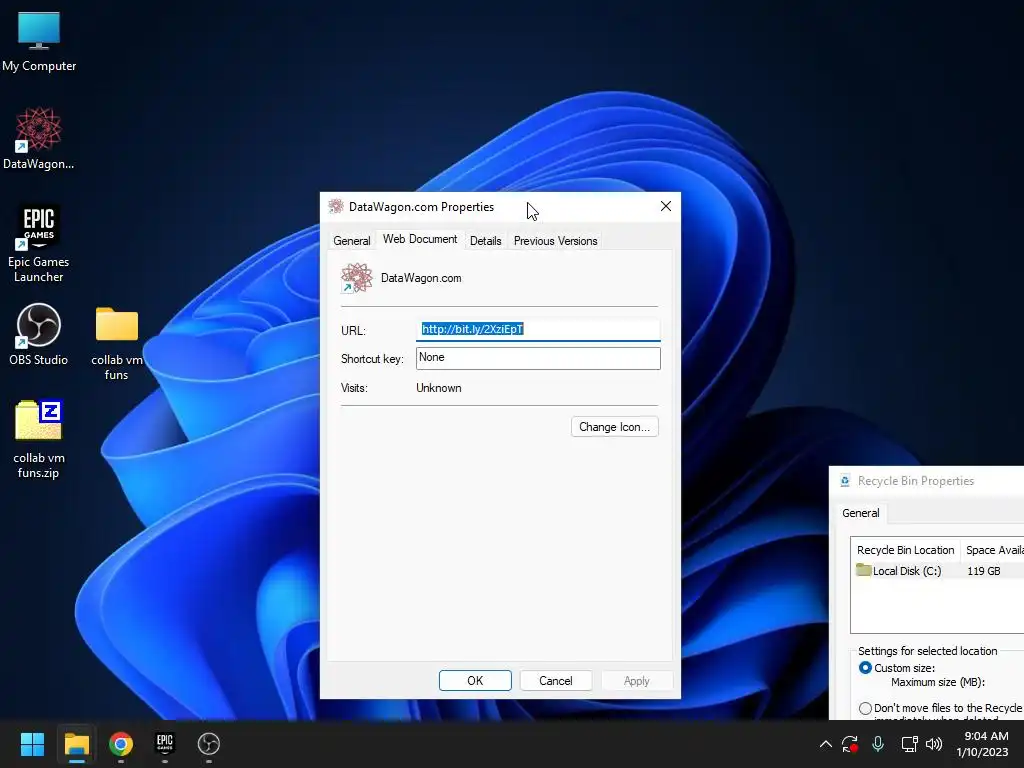Click the DataWagon.com name label in dialog

tap(421, 278)
